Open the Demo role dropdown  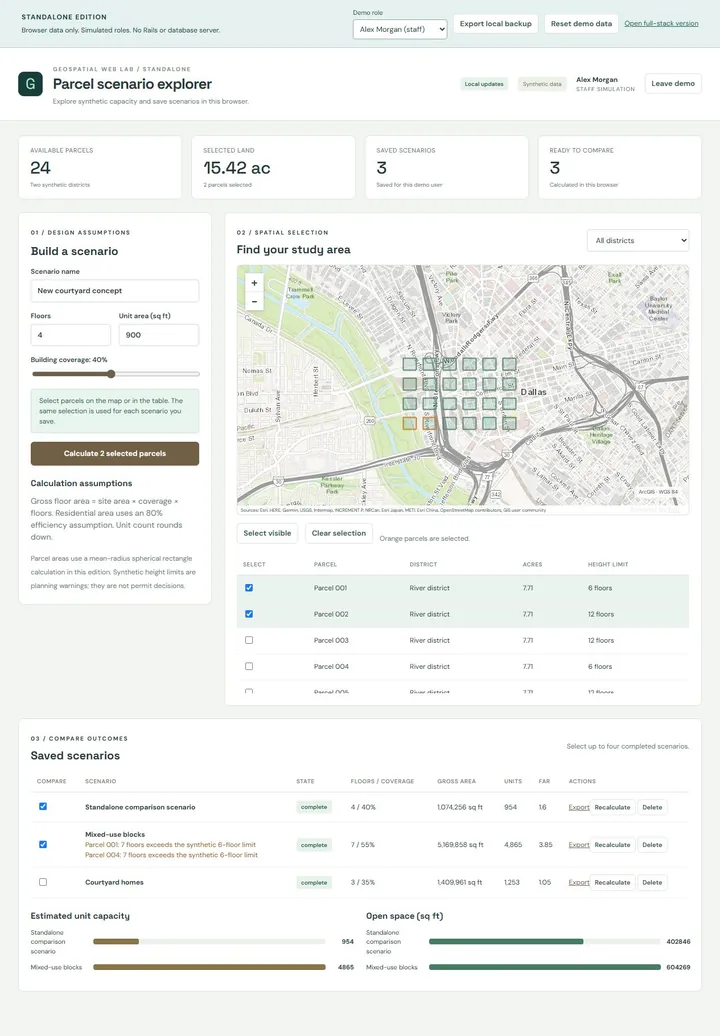tap(400, 29)
